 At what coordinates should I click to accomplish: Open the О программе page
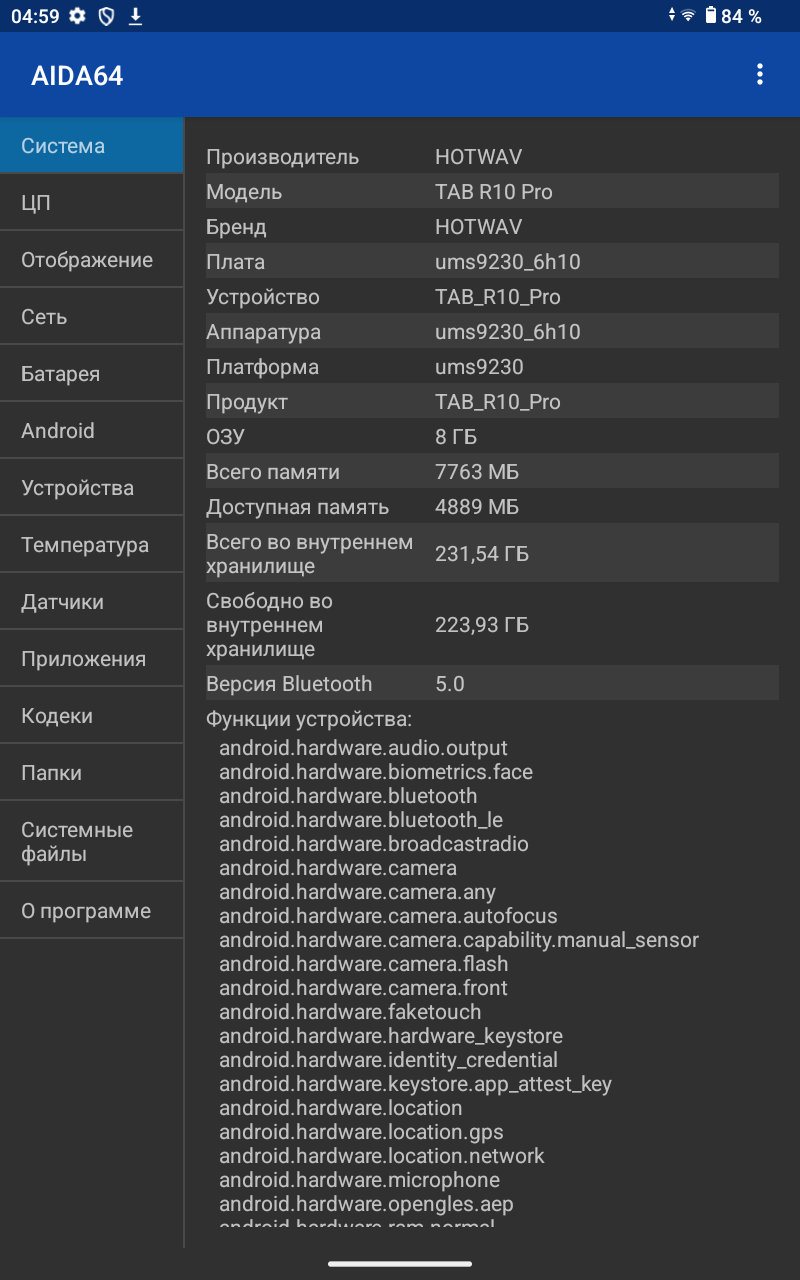click(91, 911)
